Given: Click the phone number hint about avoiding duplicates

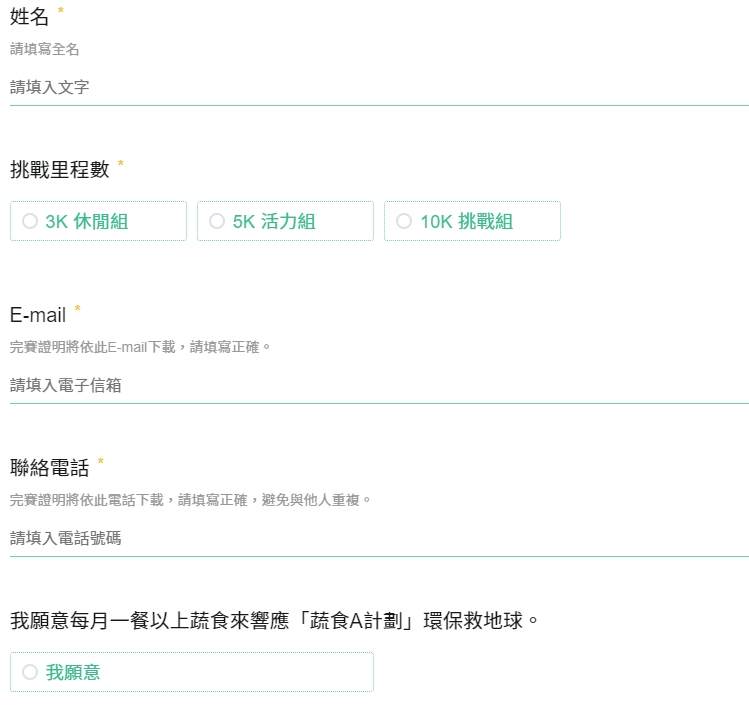Looking at the screenshot, I should (x=190, y=499).
